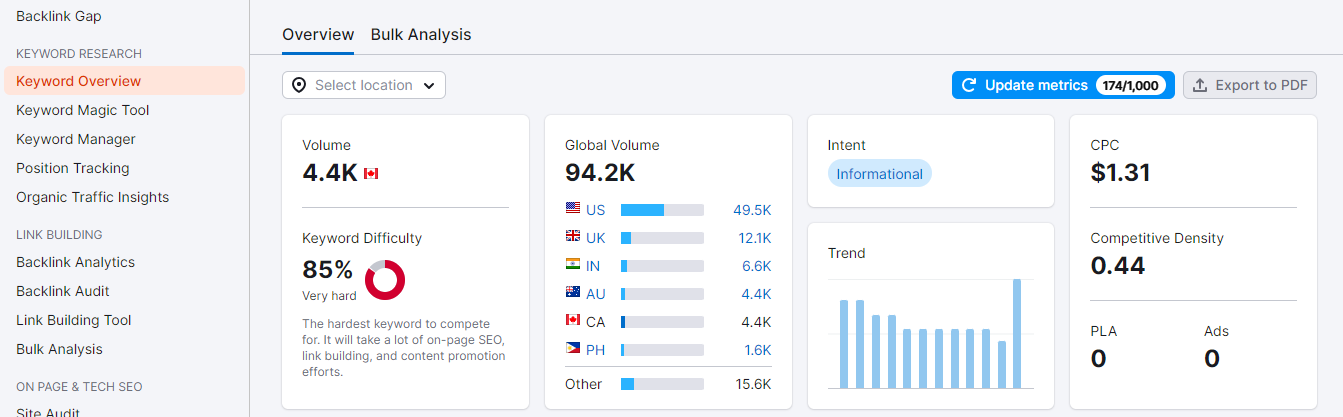
Task: Click the PLA label
Action: pos(1104,331)
